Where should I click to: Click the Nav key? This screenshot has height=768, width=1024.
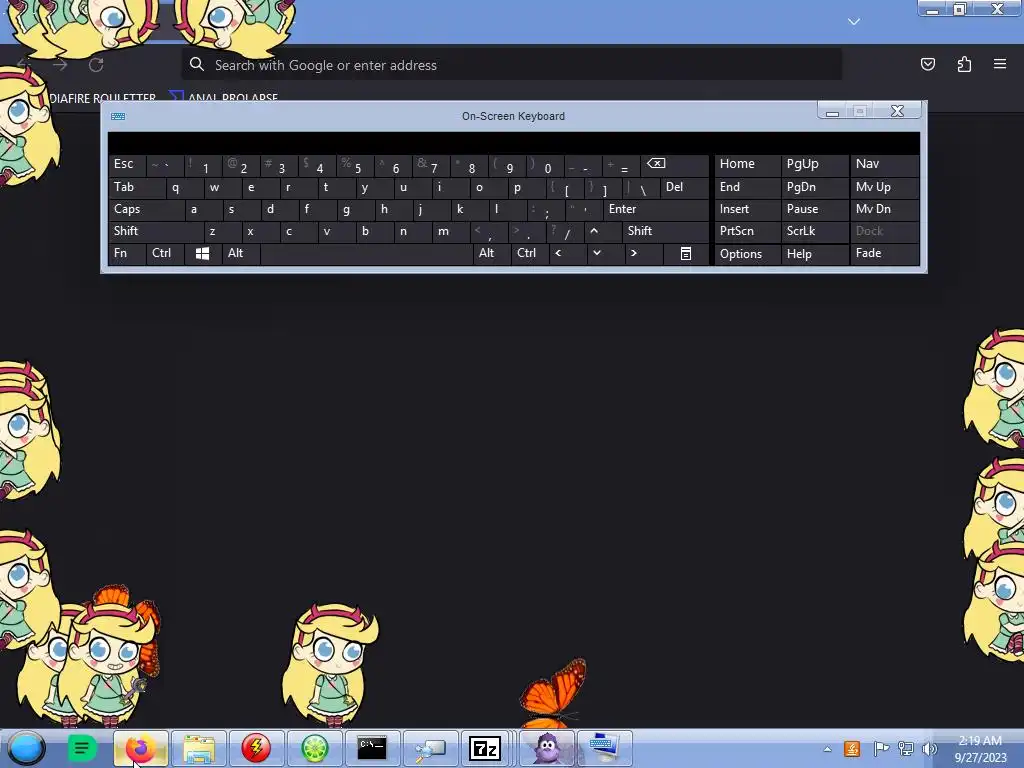[884, 165]
